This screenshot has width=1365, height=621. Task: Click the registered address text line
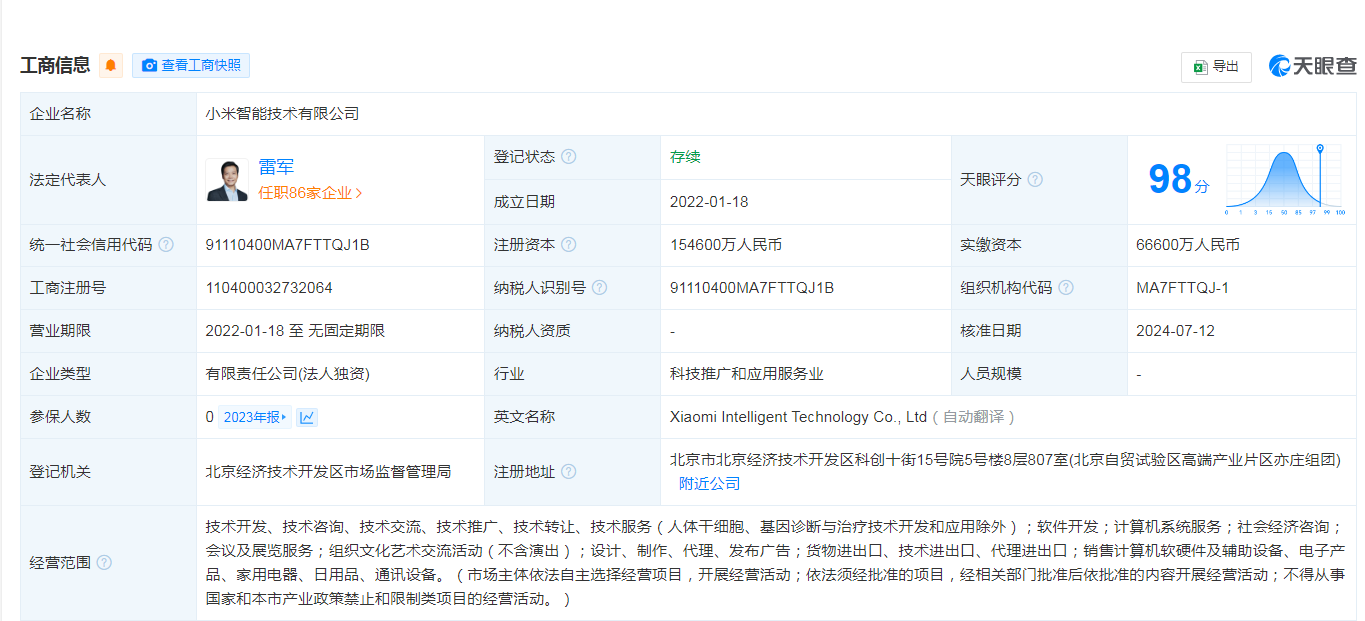[1005, 461]
